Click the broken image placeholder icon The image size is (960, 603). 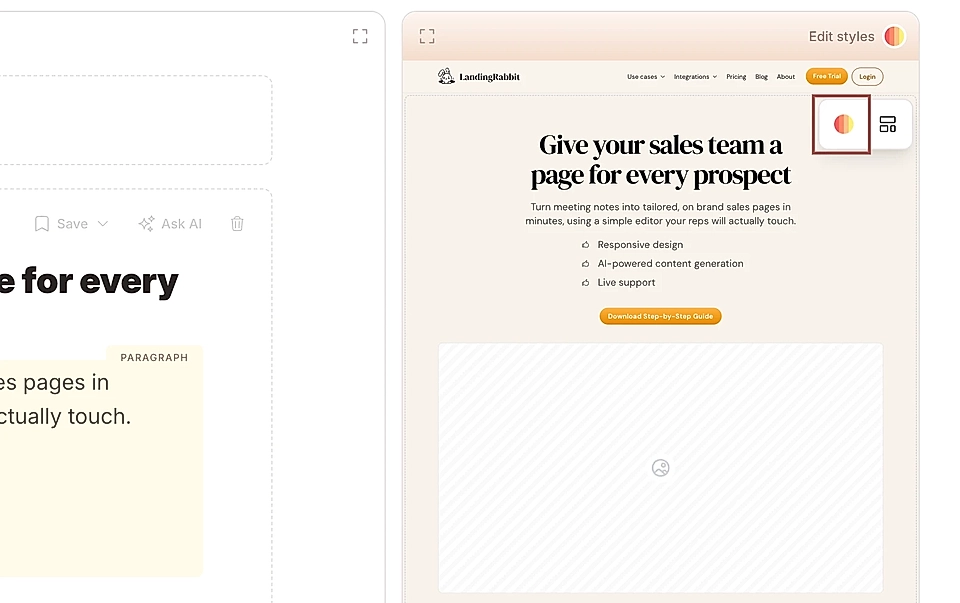click(660, 467)
